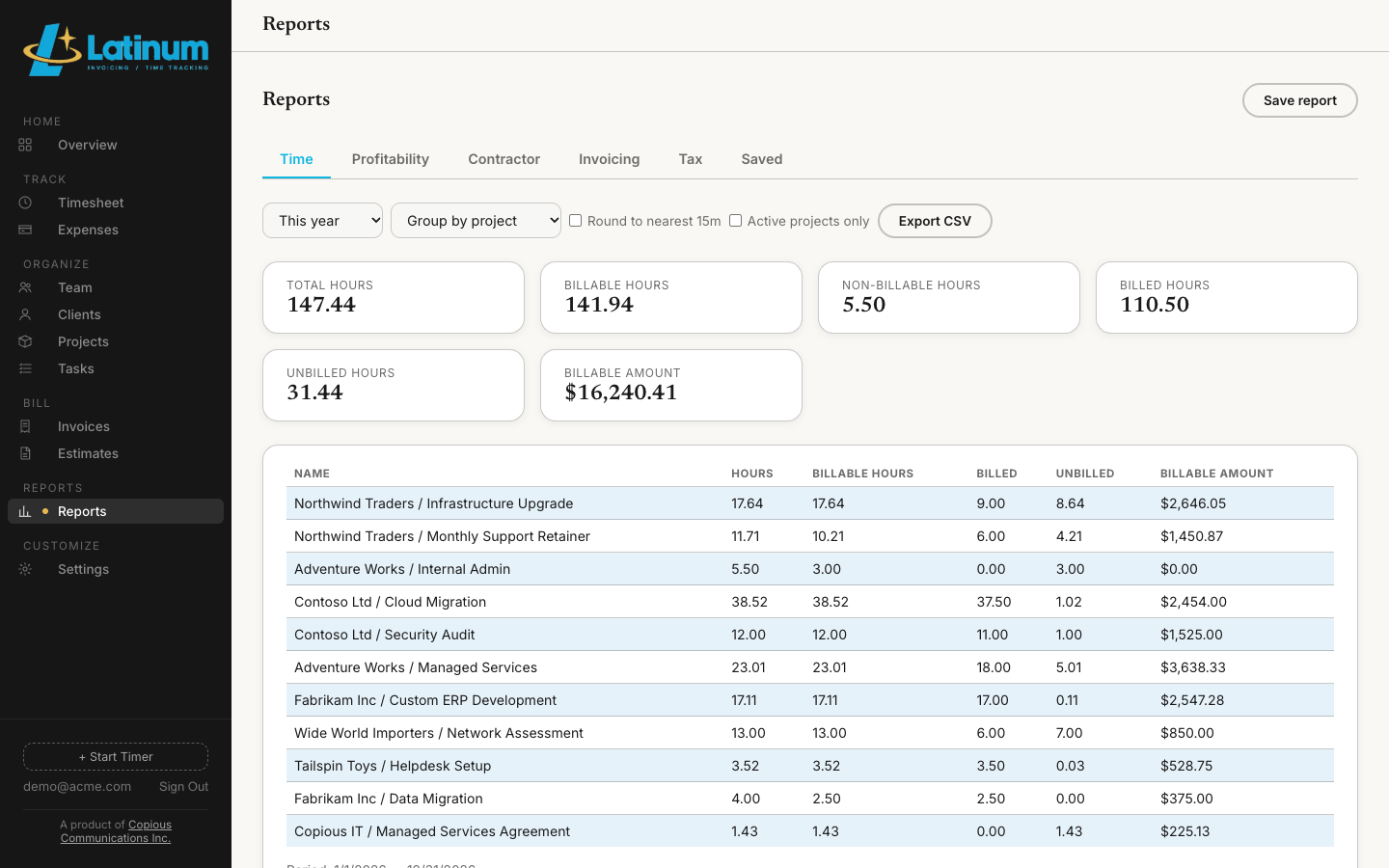Open Overview in the sidebar
The image size is (1389, 868).
[x=116, y=145]
